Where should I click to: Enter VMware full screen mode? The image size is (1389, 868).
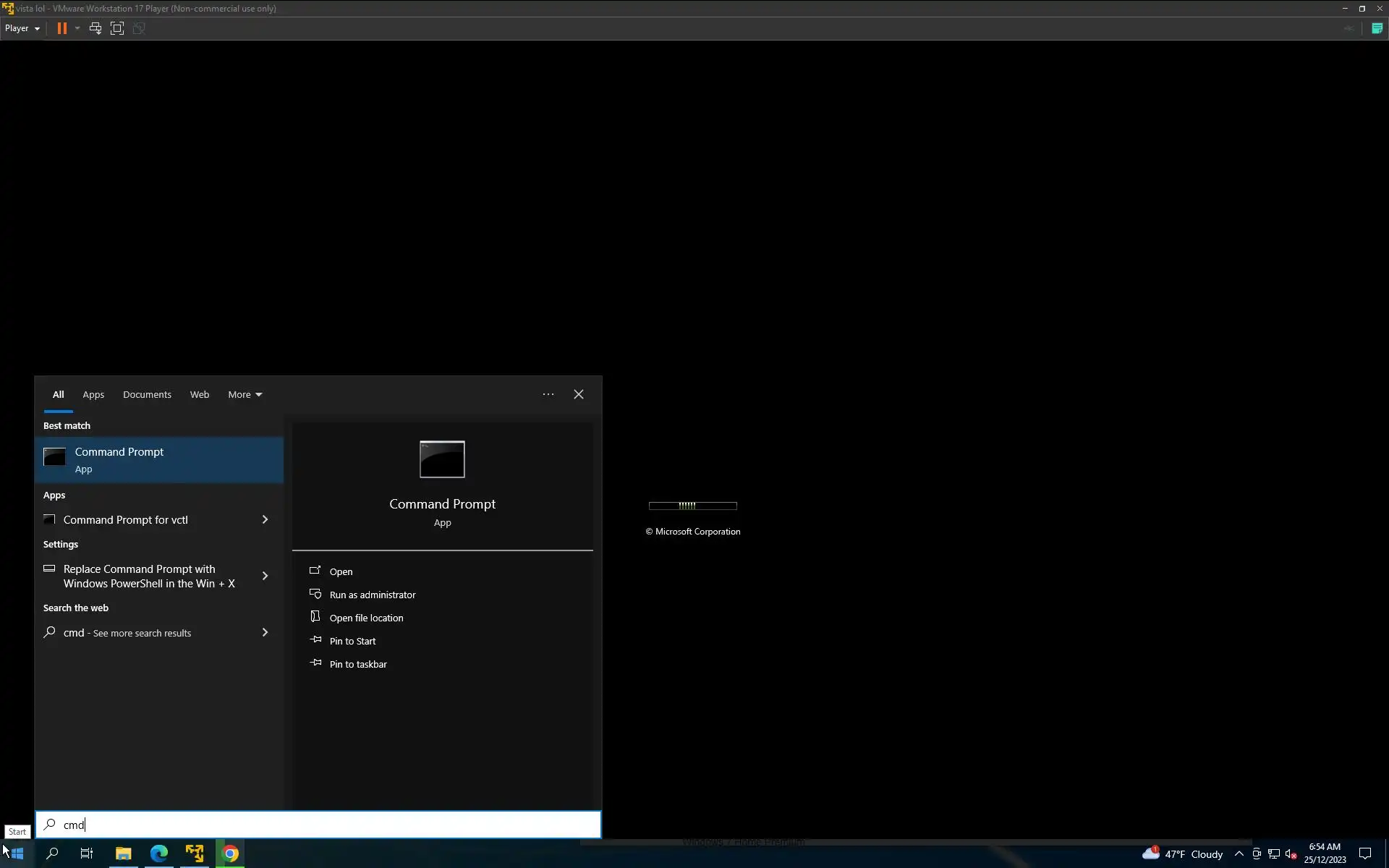[117, 28]
